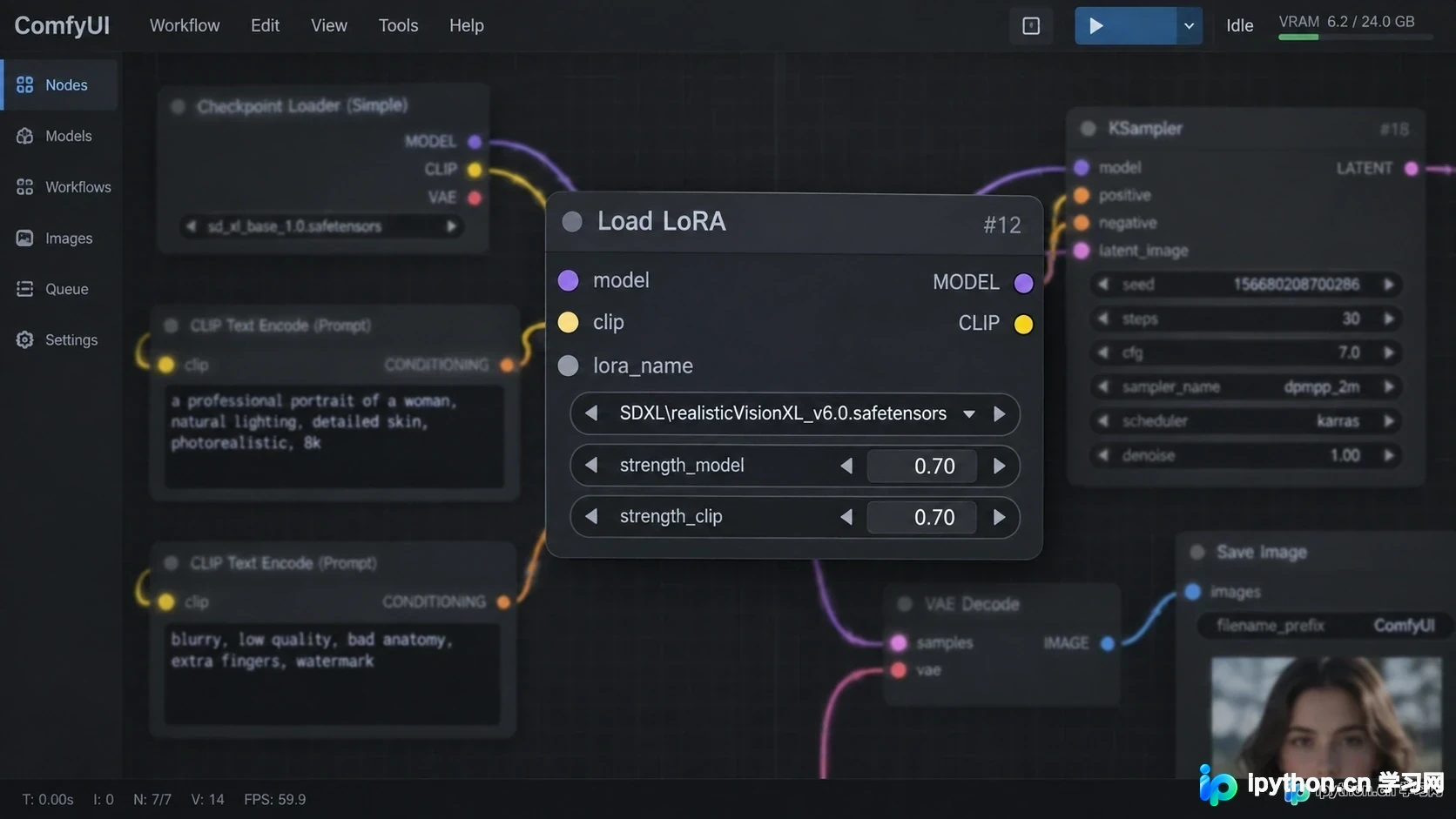Open Images panel icon in sidebar
Image resolution: width=1456 pixels, height=819 pixels.
(24, 238)
